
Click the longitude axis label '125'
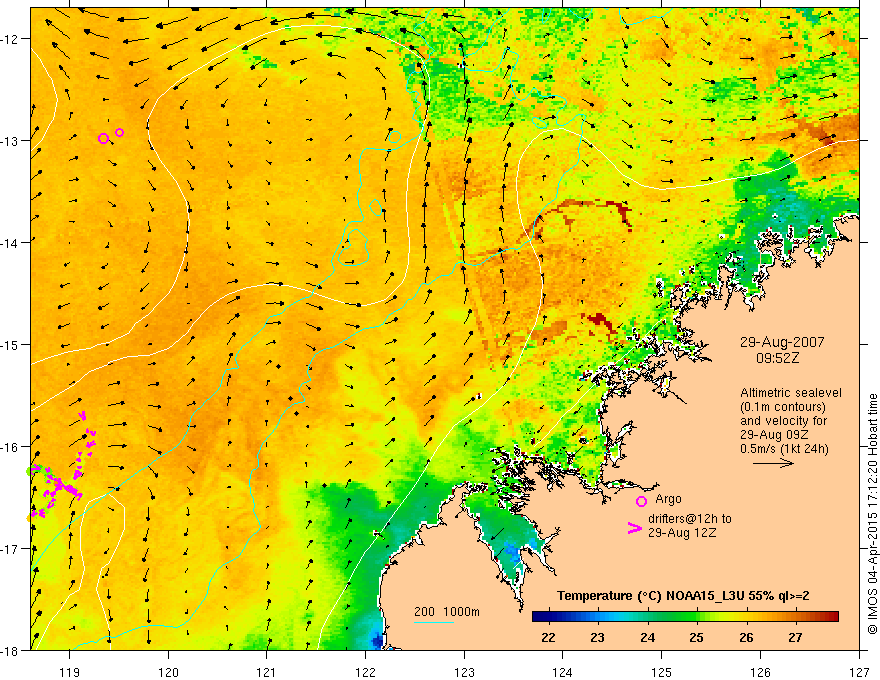[662, 672]
